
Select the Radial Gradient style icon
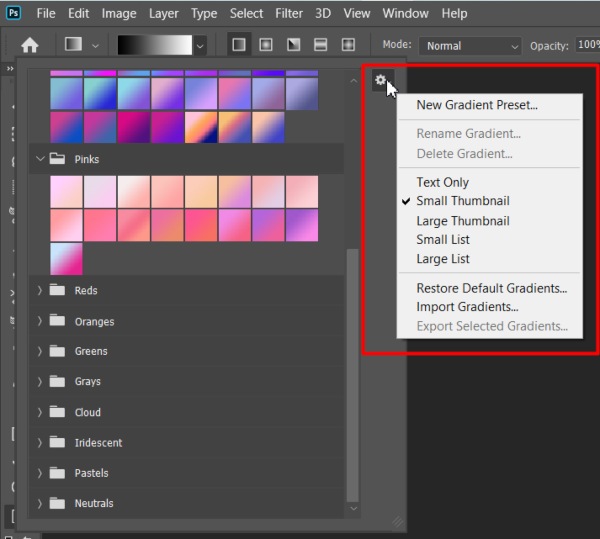click(x=266, y=46)
